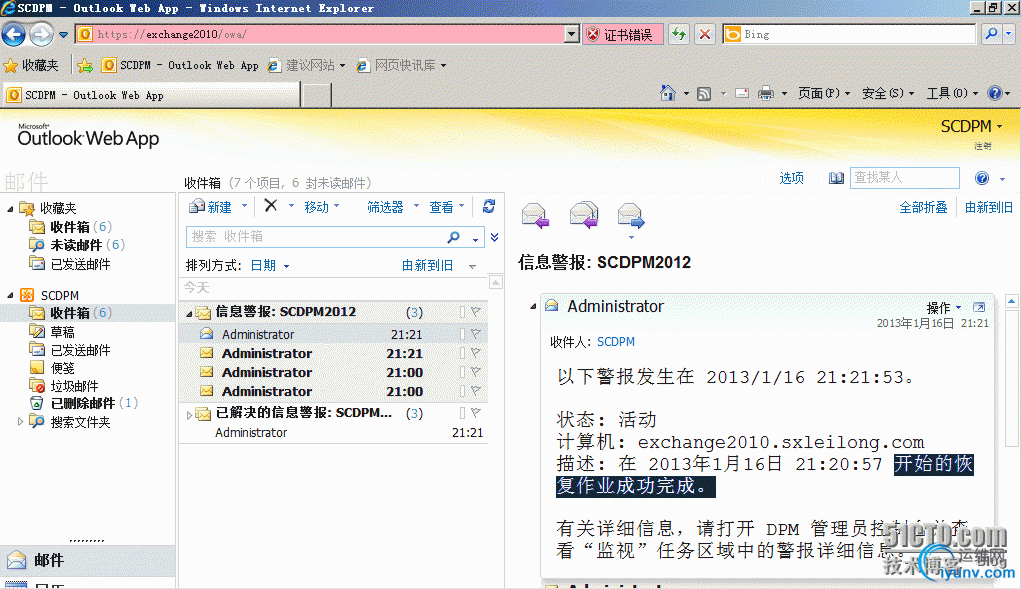Click the 由新到旧 link in reading pane
This screenshot has width=1021, height=589.
click(988, 208)
